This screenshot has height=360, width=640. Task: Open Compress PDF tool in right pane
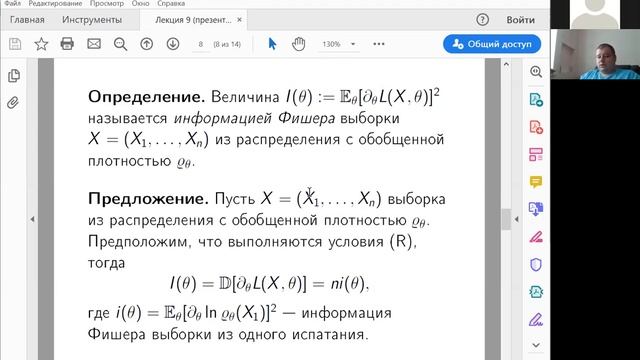pyautogui.click(x=536, y=292)
